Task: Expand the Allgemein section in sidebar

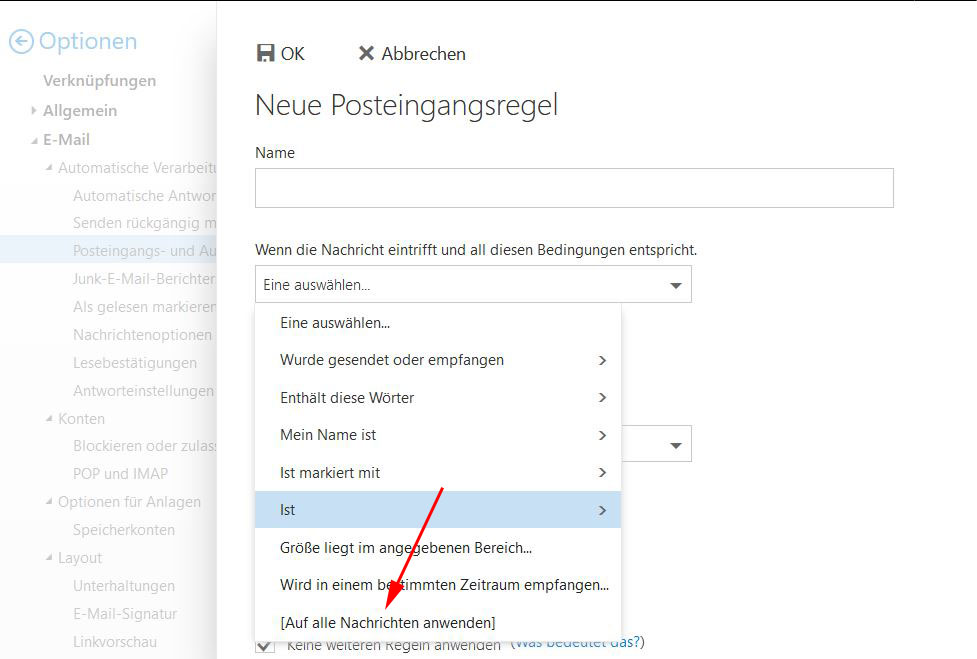Action: (35, 111)
